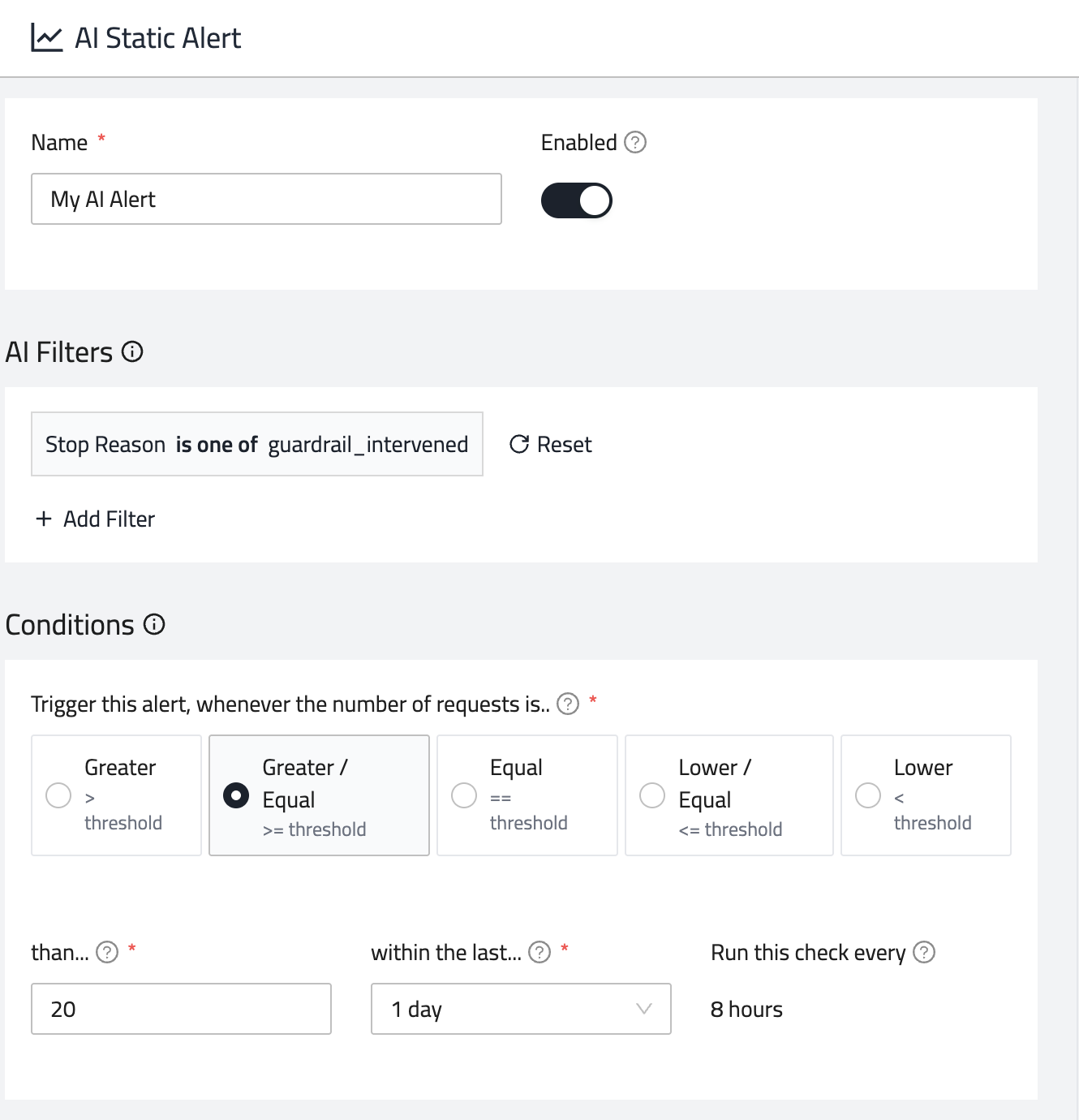
Task: Open the 'within the last' 1 day dropdown
Action: pyautogui.click(x=520, y=1009)
